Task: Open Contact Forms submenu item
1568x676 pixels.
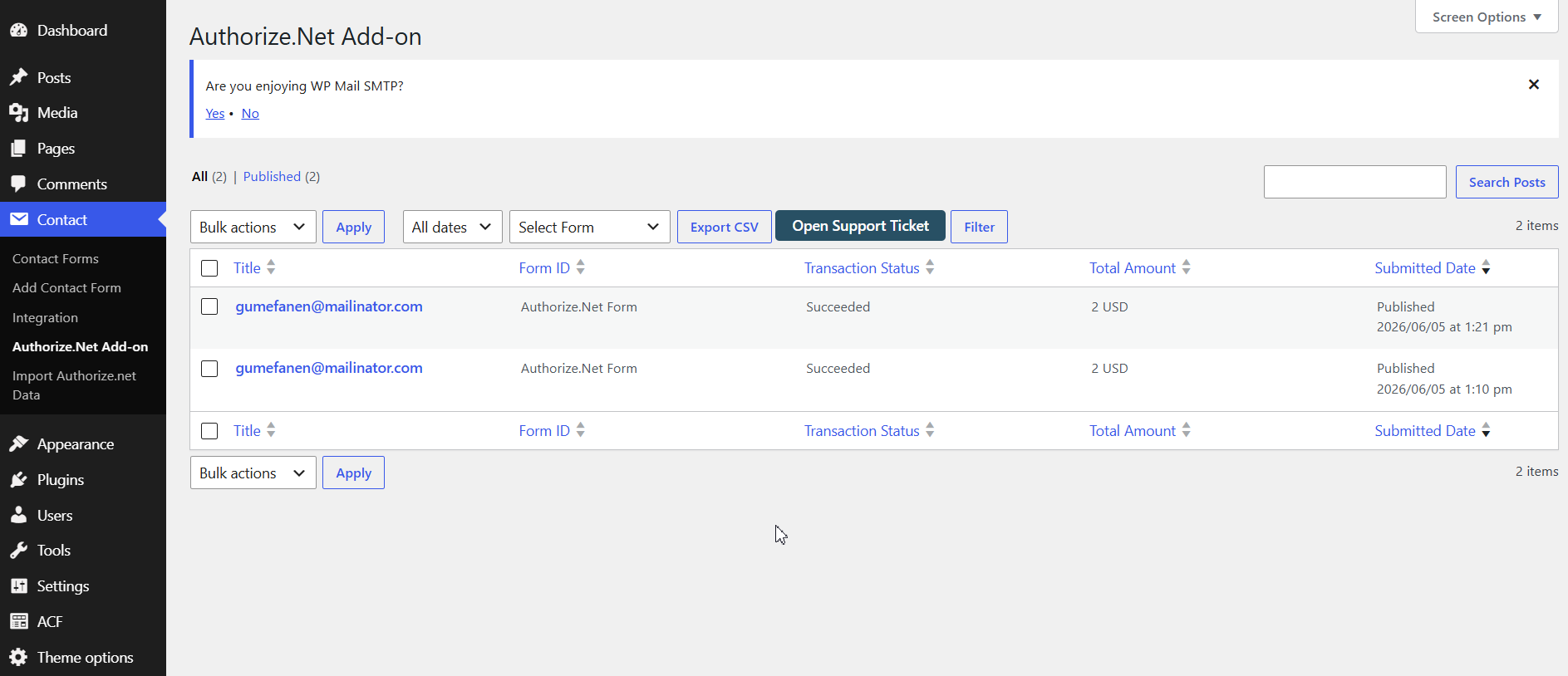Action: coord(56,259)
